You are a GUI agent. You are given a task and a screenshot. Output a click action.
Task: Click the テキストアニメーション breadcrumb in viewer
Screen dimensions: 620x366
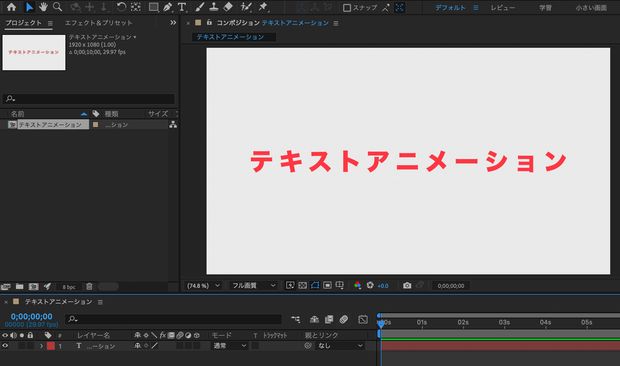231,37
